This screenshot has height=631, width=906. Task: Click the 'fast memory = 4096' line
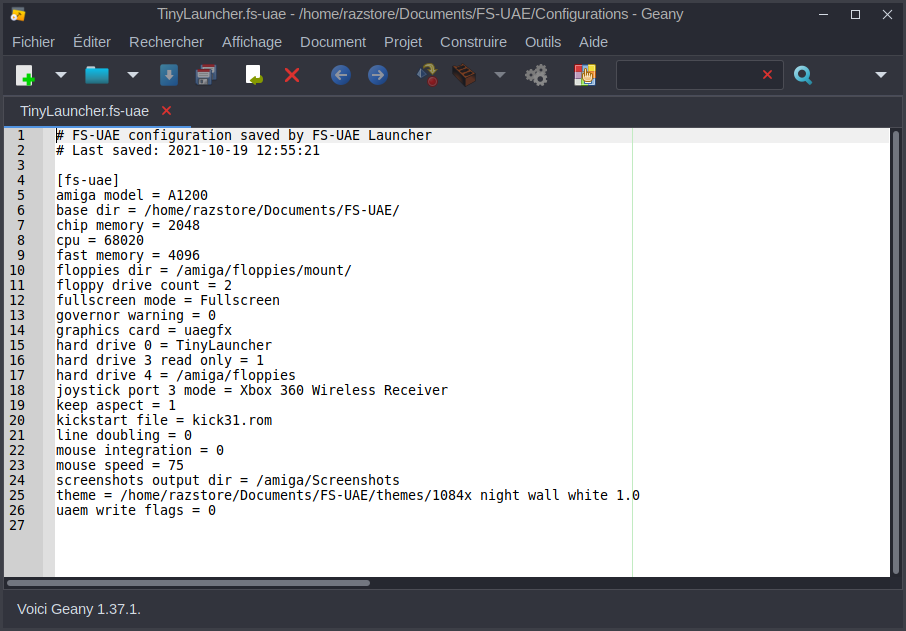point(128,255)
